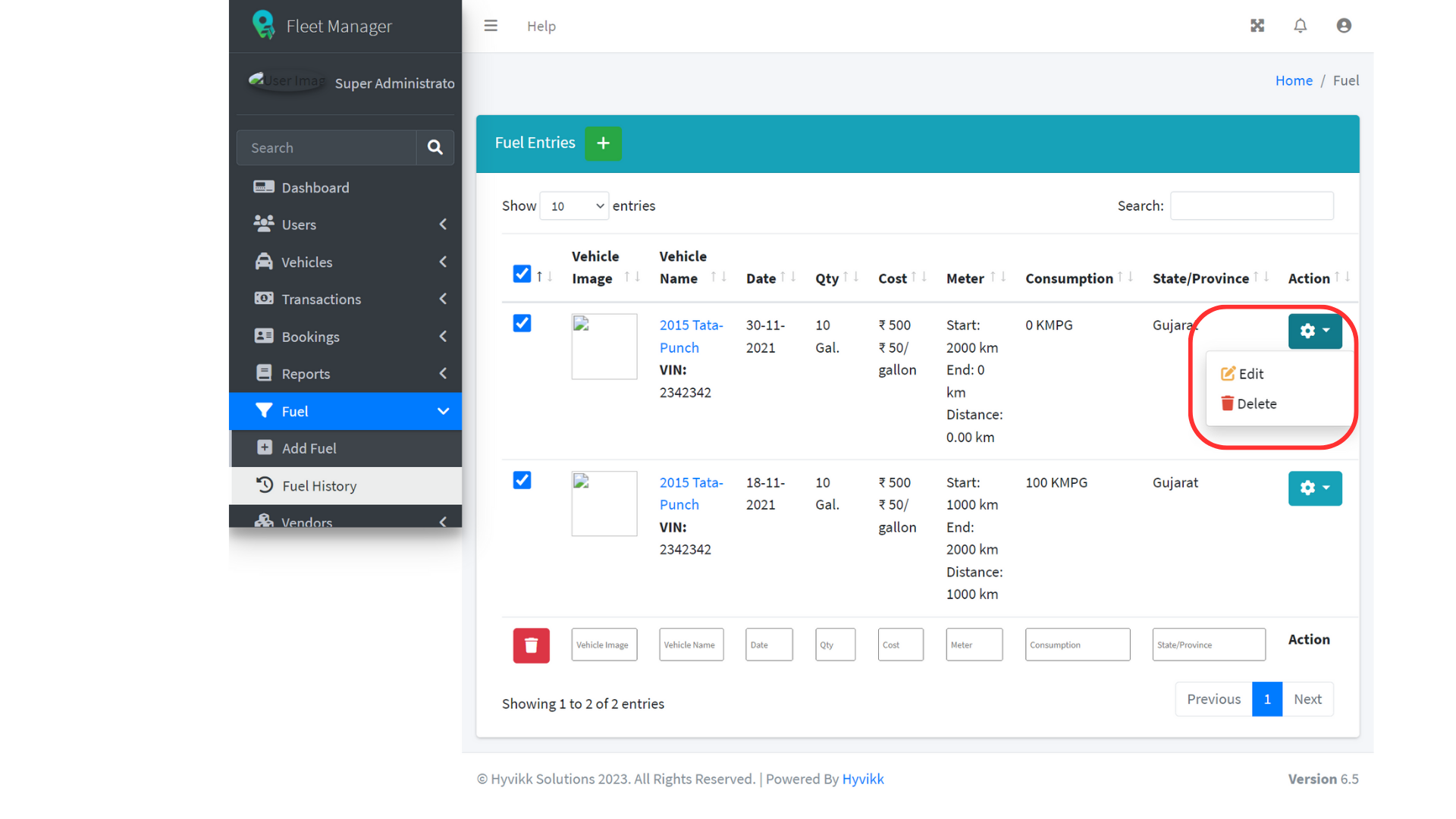Open Dashboard from the sidebar
Screen dimensions: 1456x819
point(315,187)
